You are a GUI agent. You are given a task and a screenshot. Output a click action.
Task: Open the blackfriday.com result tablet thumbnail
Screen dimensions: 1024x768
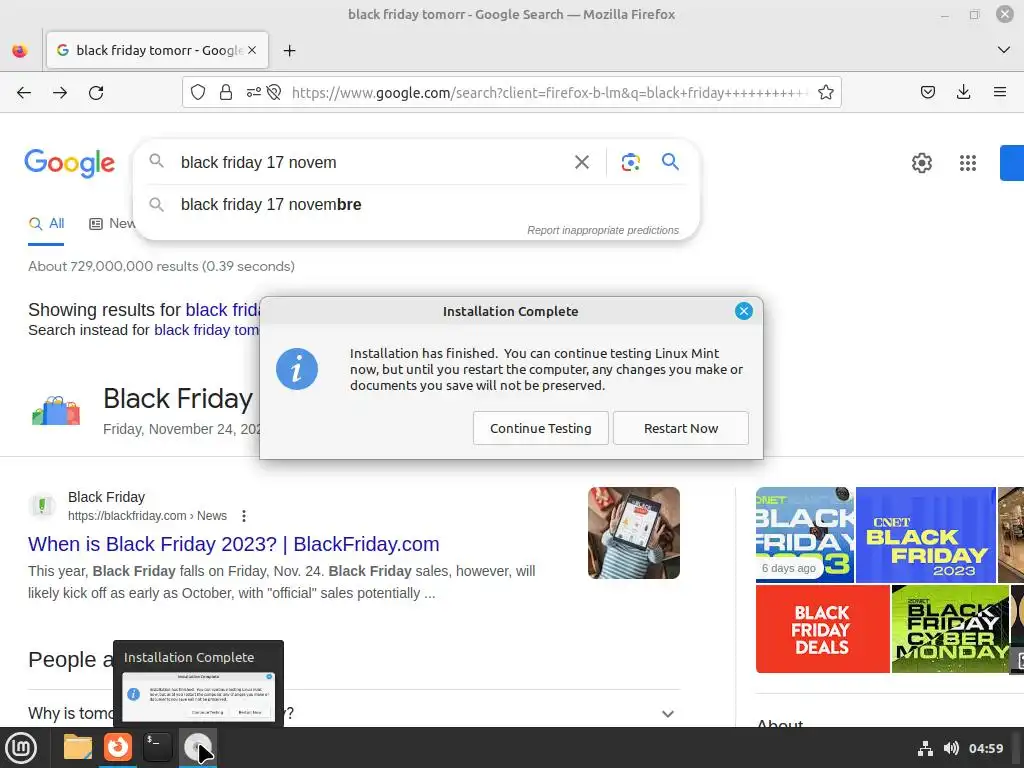point(633,533)
